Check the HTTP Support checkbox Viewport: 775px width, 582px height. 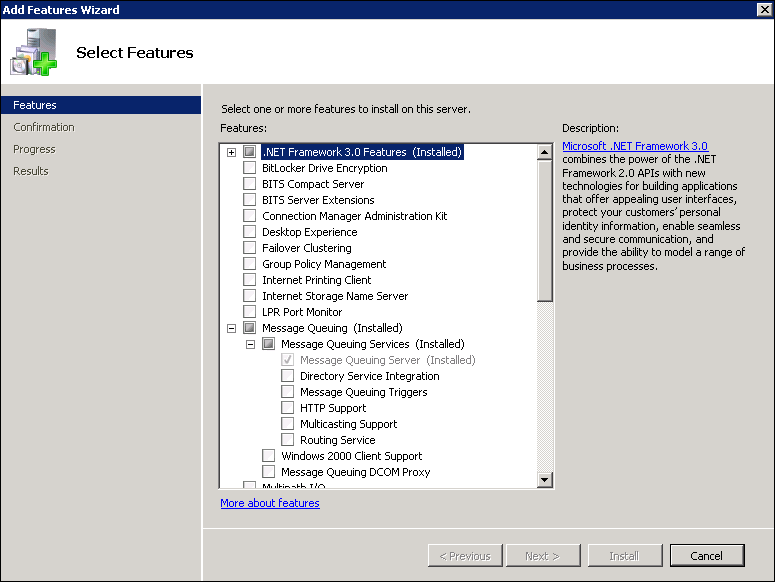pyautogui.click(x=288, y=408)
